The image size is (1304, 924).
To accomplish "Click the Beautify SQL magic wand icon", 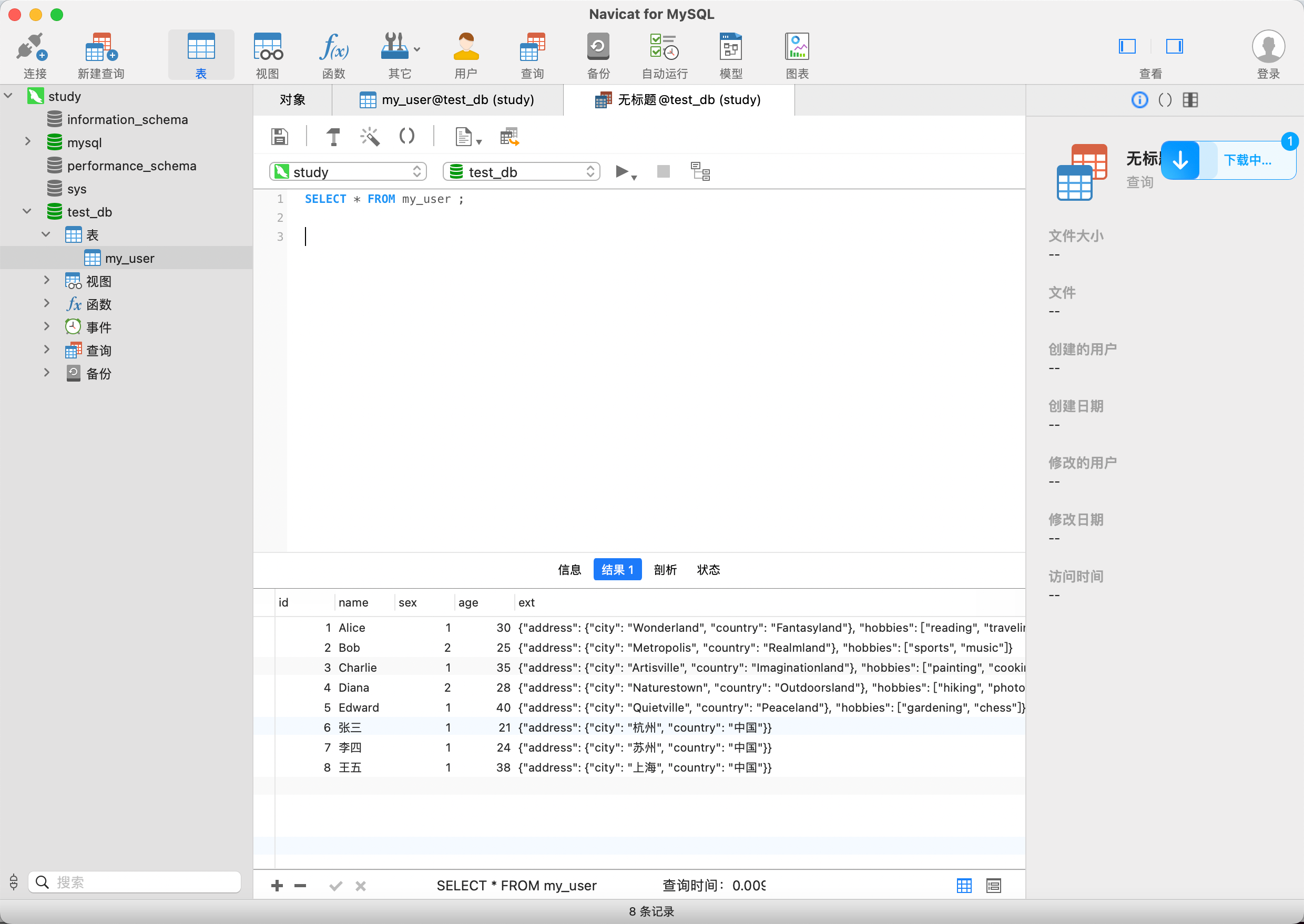I will coord(370,137).
